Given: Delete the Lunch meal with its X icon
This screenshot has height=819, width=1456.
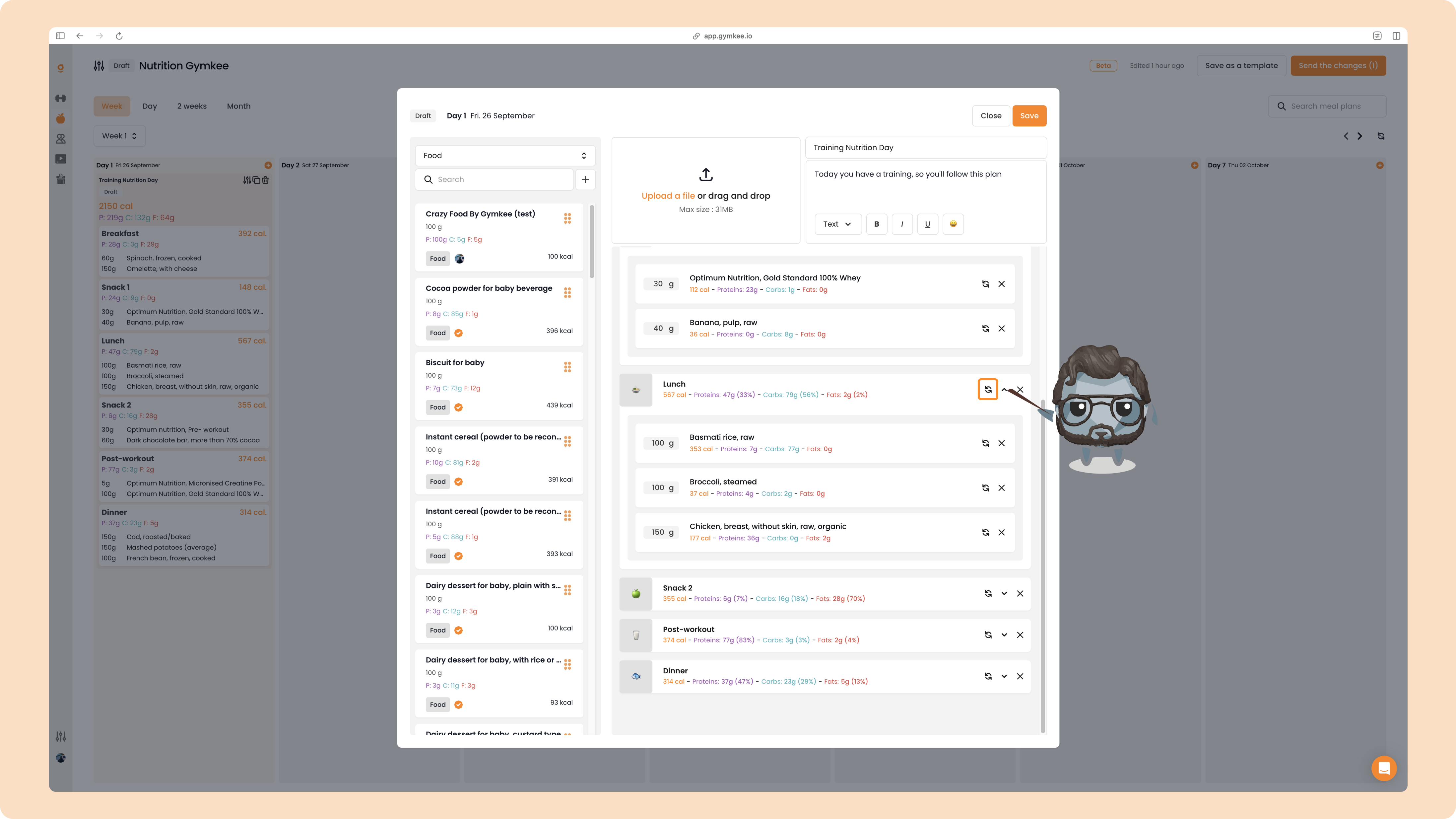Looking at the screenshot, I should pyautogui.click(x=1020, y=390).
